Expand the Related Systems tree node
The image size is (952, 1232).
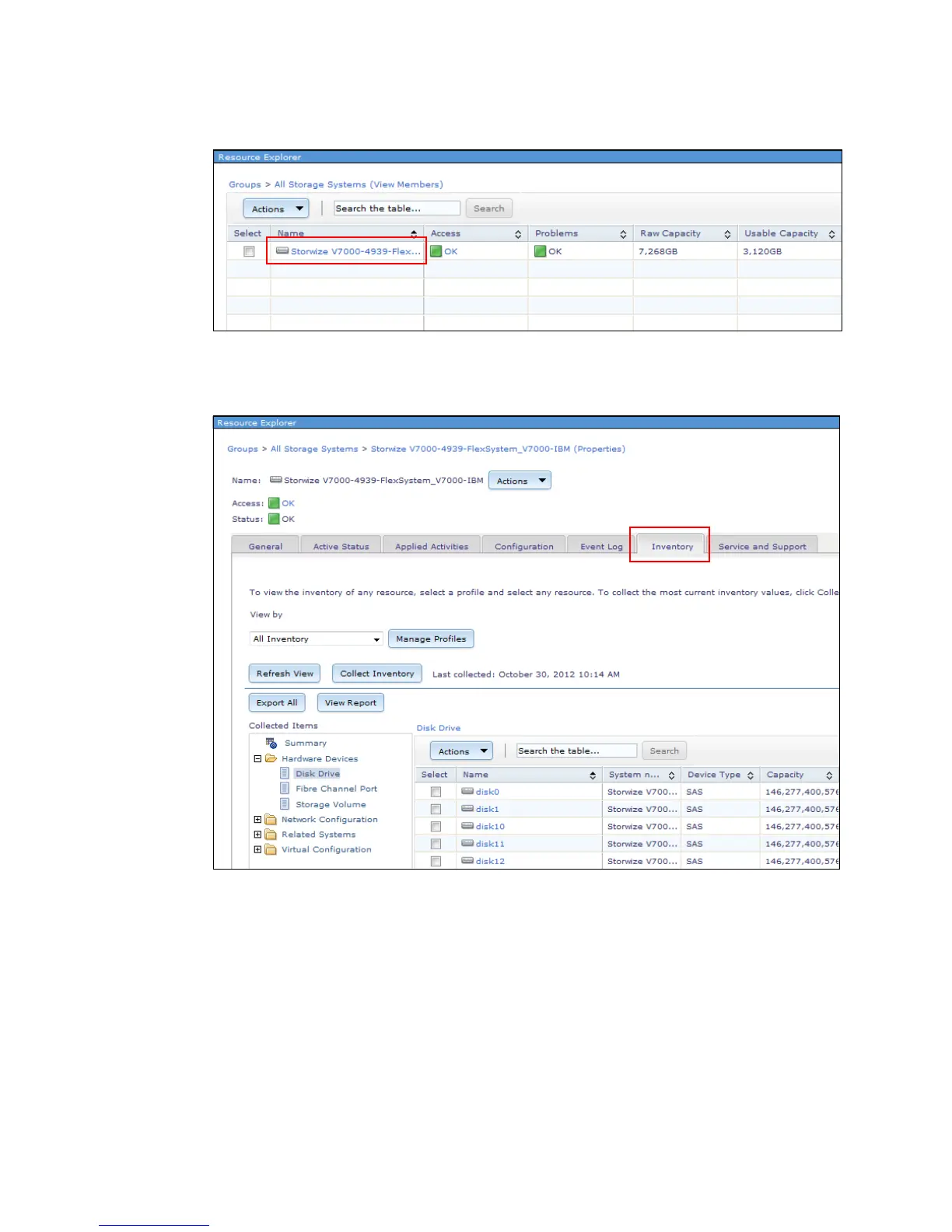click(x=257, y=834)
